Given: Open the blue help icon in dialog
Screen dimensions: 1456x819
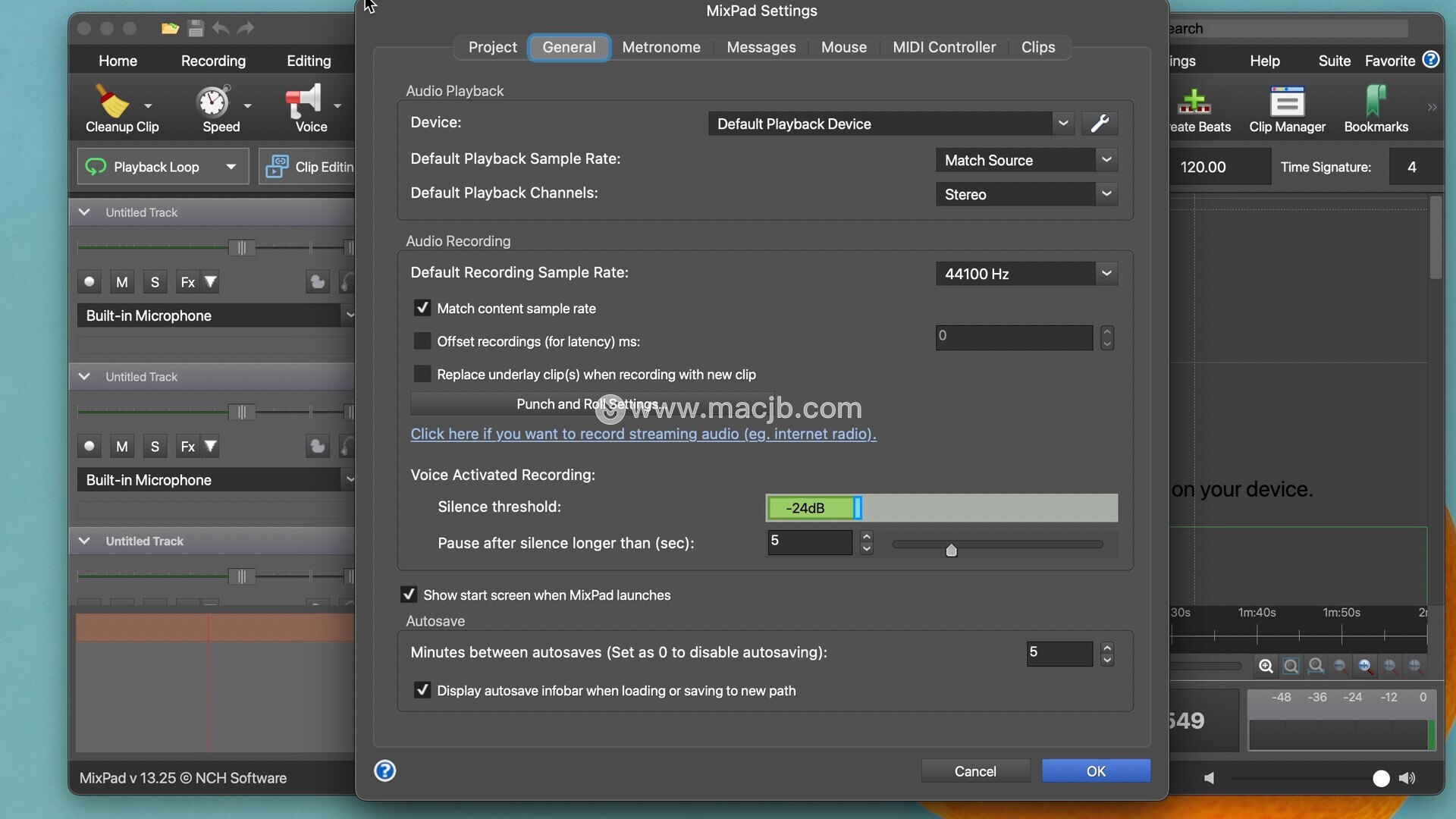Looking at the screenshot, I should pos(384,771).
